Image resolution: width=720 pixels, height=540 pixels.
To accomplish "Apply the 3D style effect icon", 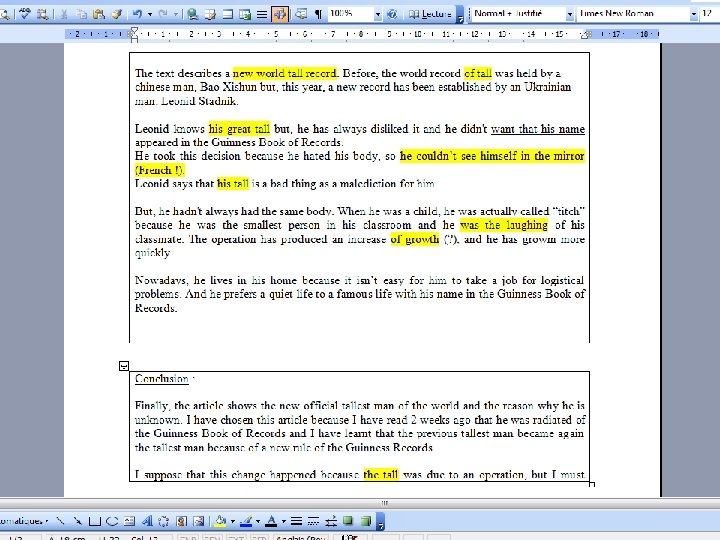I will tap(366, 521).
